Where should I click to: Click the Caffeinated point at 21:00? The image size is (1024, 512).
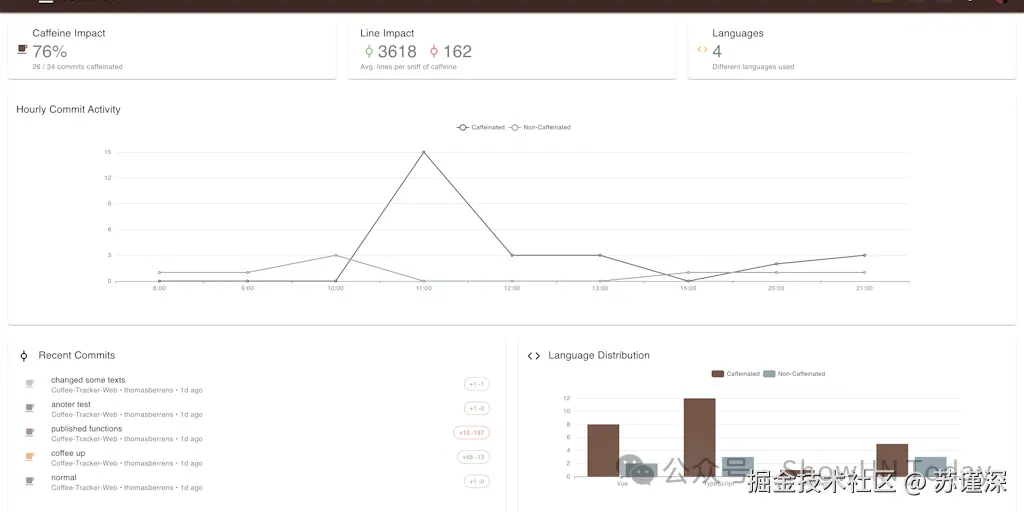(x=864, y=255)
